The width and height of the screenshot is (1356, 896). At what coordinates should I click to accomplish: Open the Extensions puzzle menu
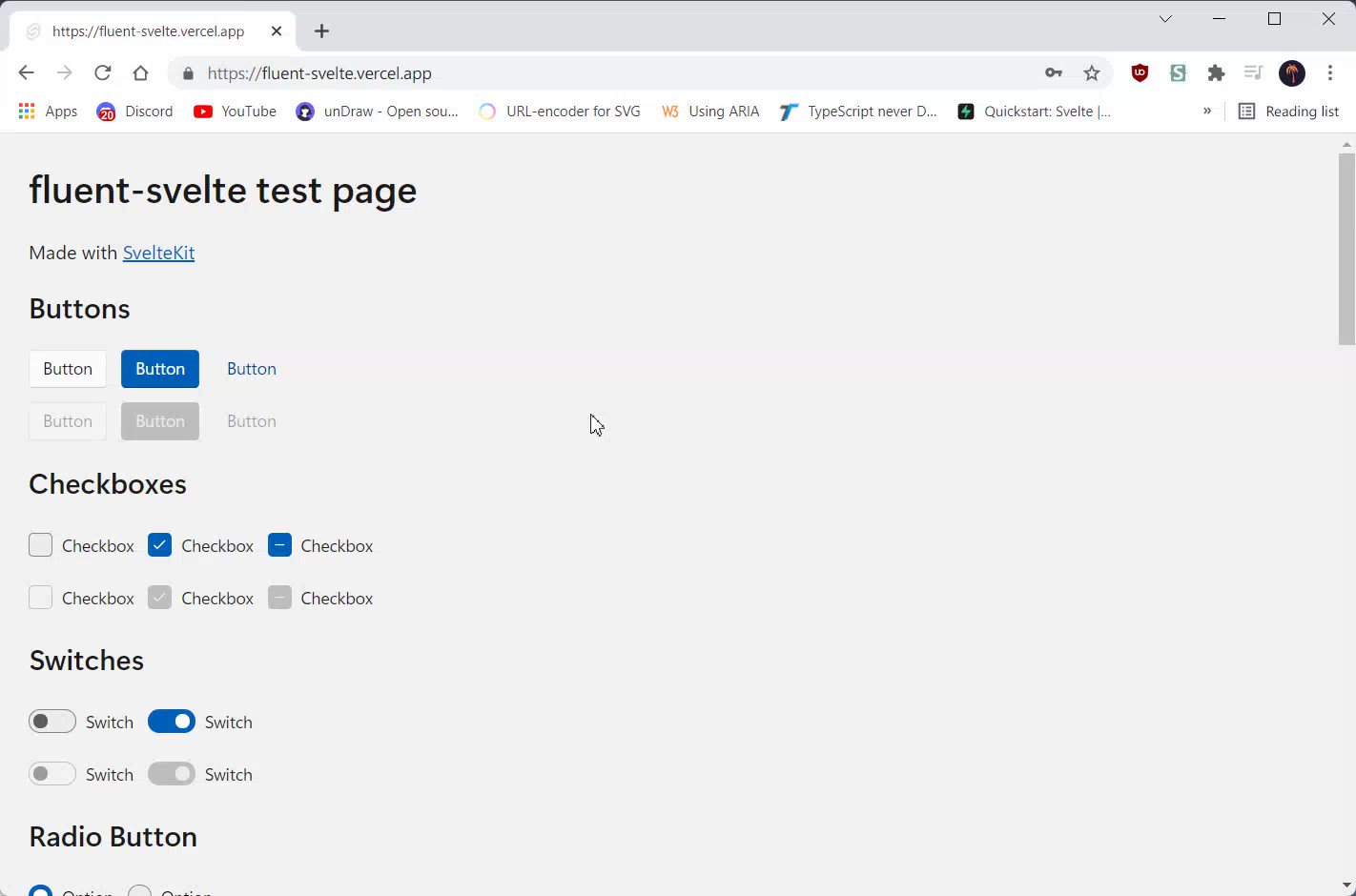1216,73
